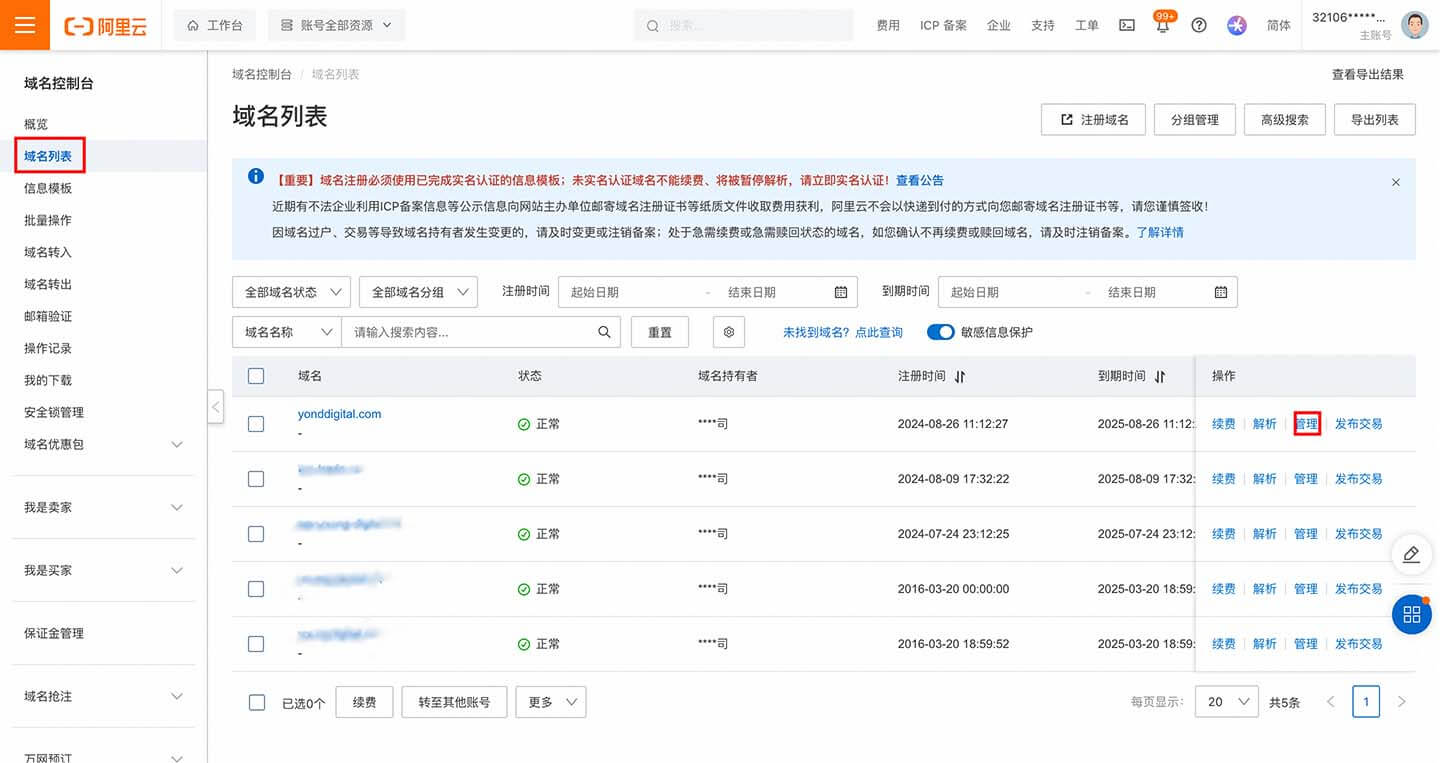Expand 域名优惠包 section
The height and width of the screenshot is (763, 1440).
coord(103,444)
